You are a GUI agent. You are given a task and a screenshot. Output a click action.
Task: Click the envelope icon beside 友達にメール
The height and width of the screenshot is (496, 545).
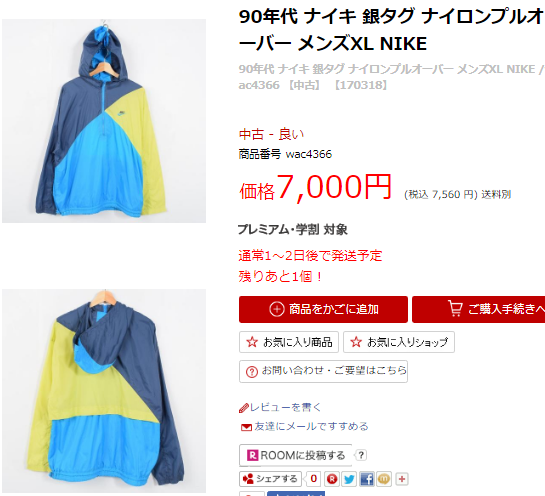[x=246, y=427]
